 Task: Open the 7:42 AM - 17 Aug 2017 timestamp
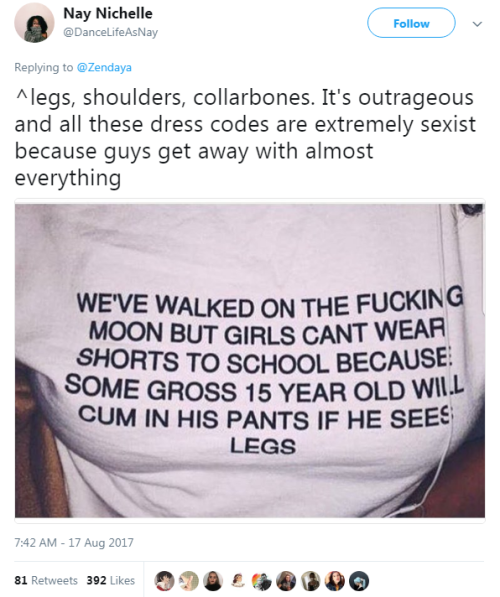74,542
